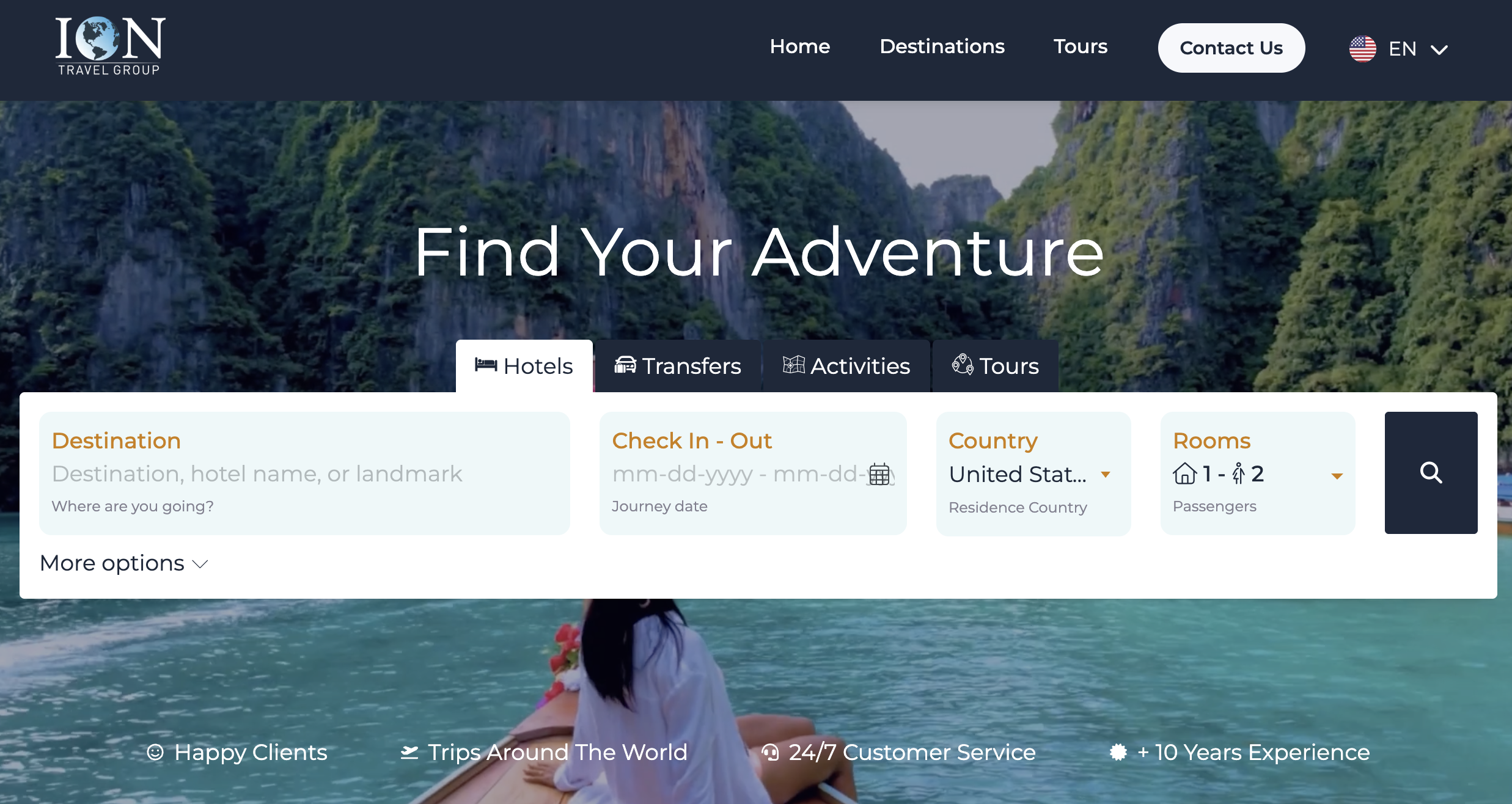This screenshot has height=804, width=1512.
Task: Click the badge icon beside 10 Years Experience
Action: click(x=1118, y=752)
